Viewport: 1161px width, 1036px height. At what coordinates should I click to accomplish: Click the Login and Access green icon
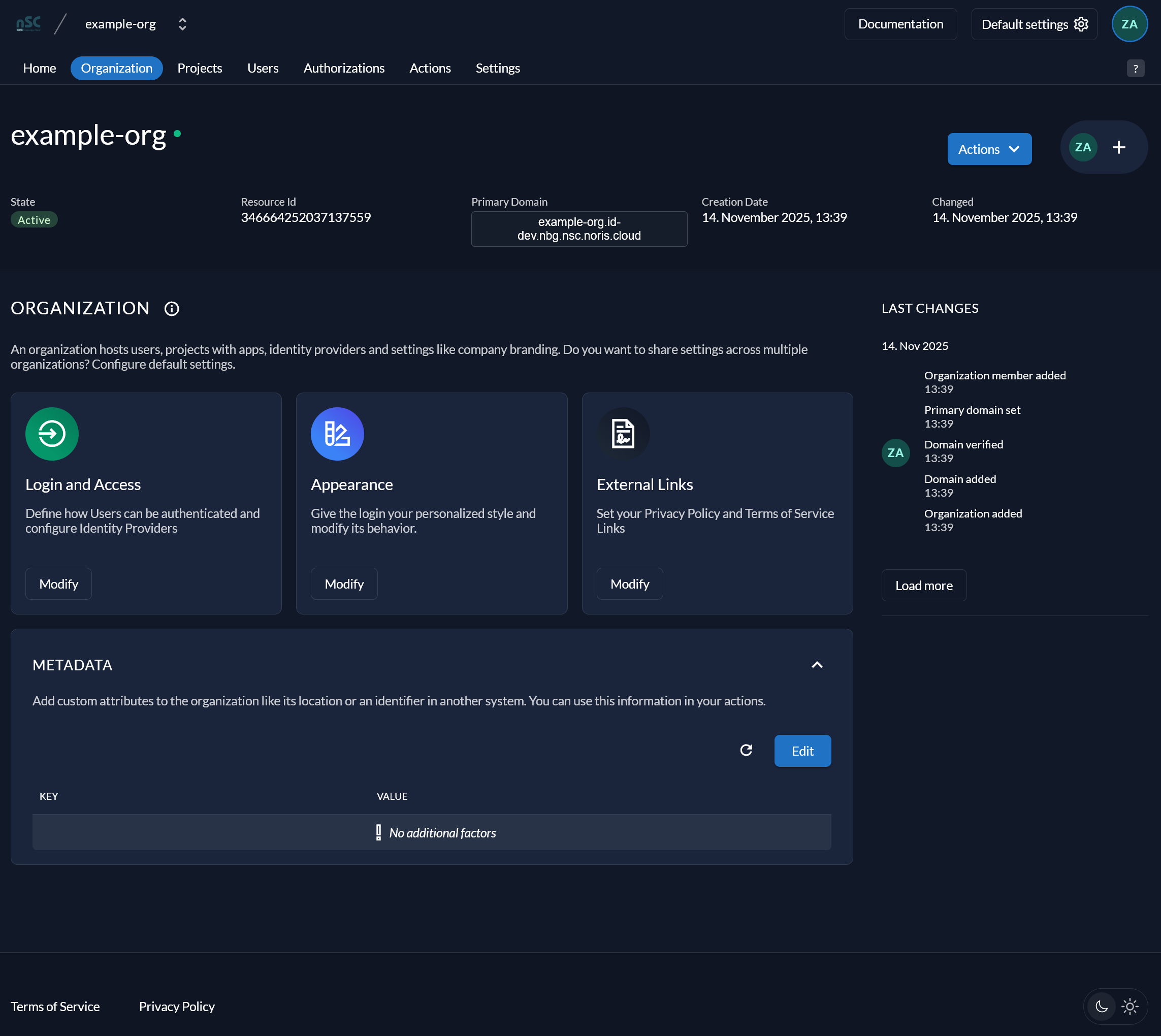click(x=52, y=434)
